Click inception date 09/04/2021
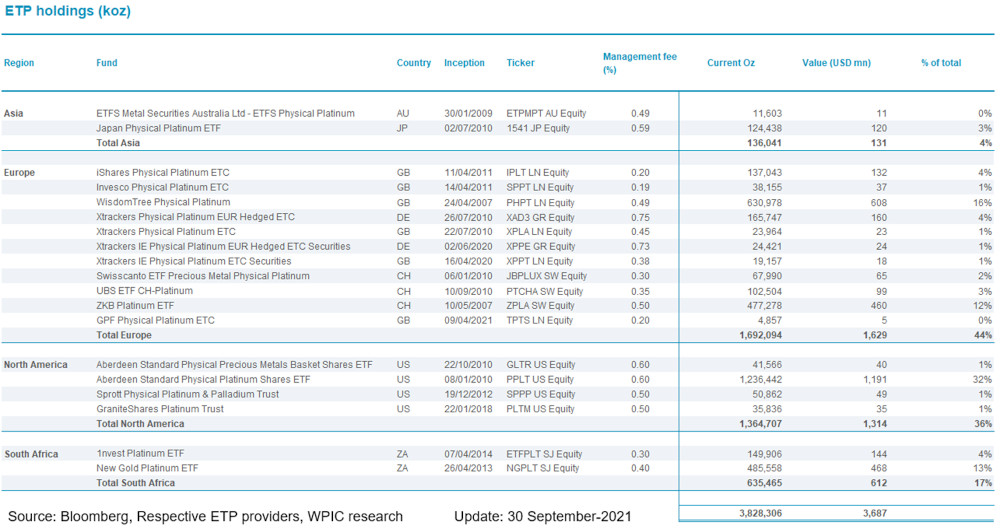1000x529 pixels. point(468,320)
